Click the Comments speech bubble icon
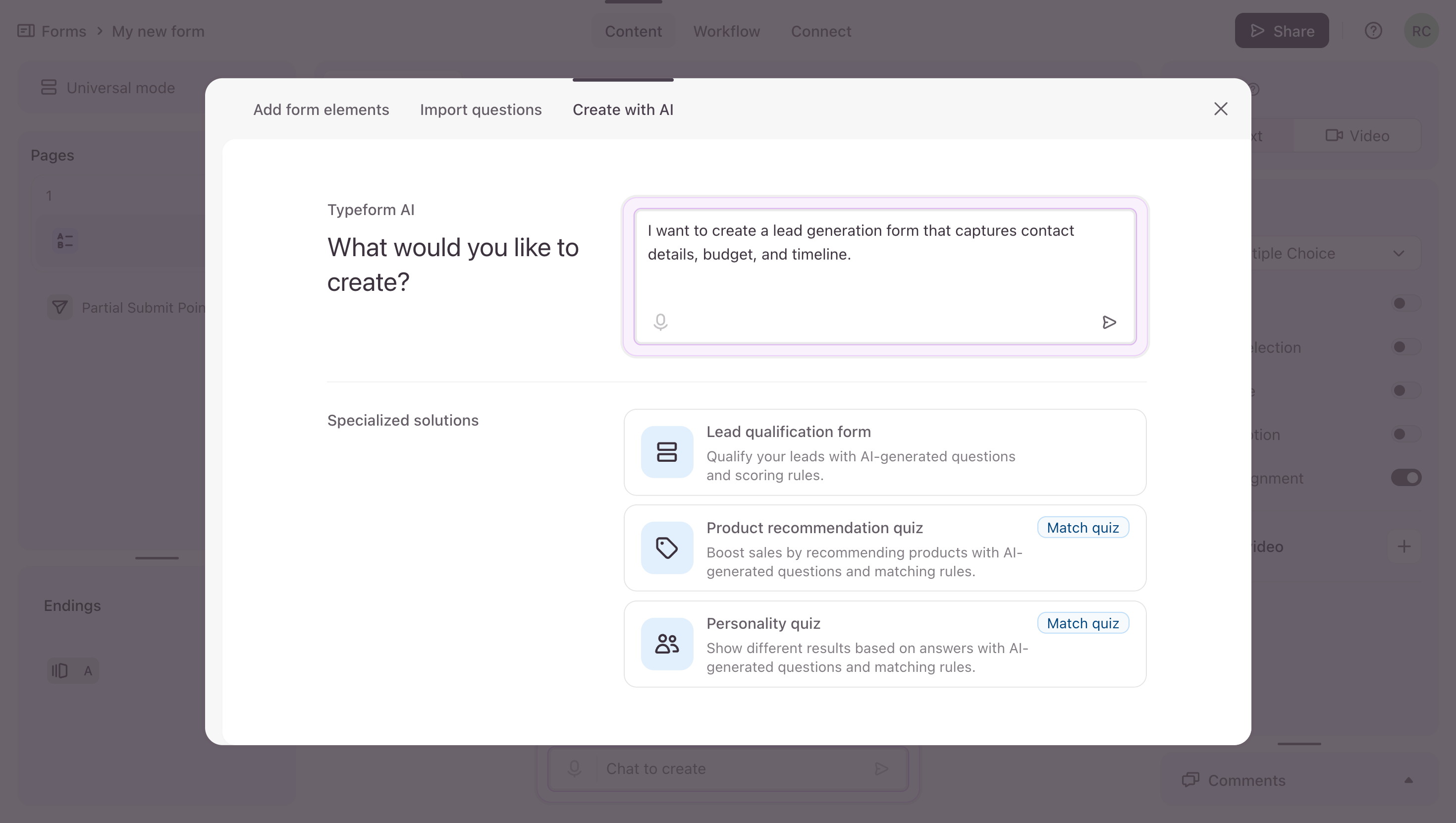 pos(1190,780)
